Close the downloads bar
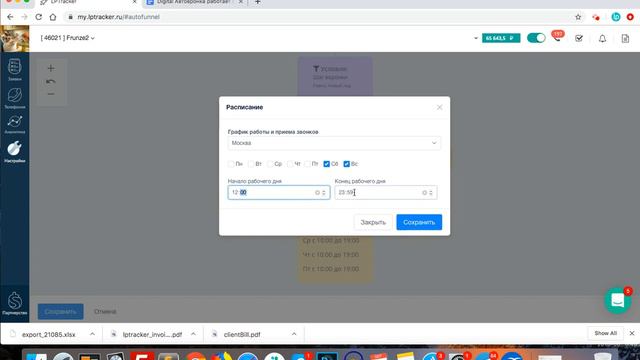The width and height of the screenshot is (640, 360). coord(631,333)
